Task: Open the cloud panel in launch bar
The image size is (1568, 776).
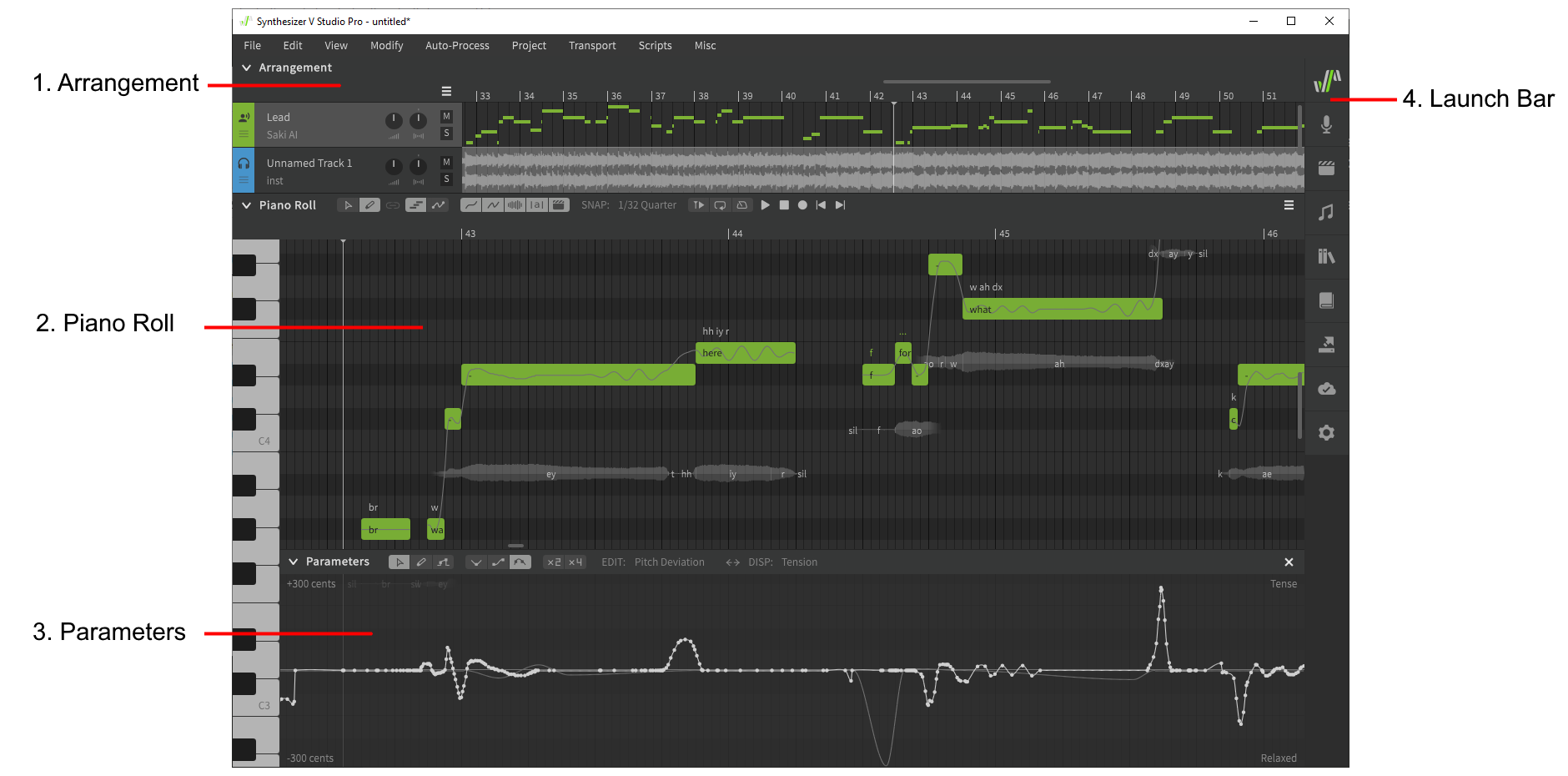Action: (1326, 389)
